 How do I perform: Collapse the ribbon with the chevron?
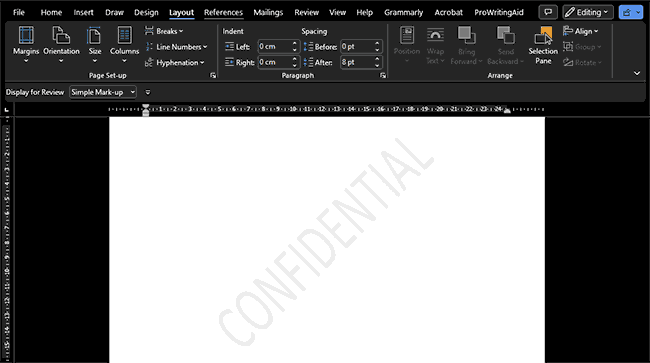[637, 73]
